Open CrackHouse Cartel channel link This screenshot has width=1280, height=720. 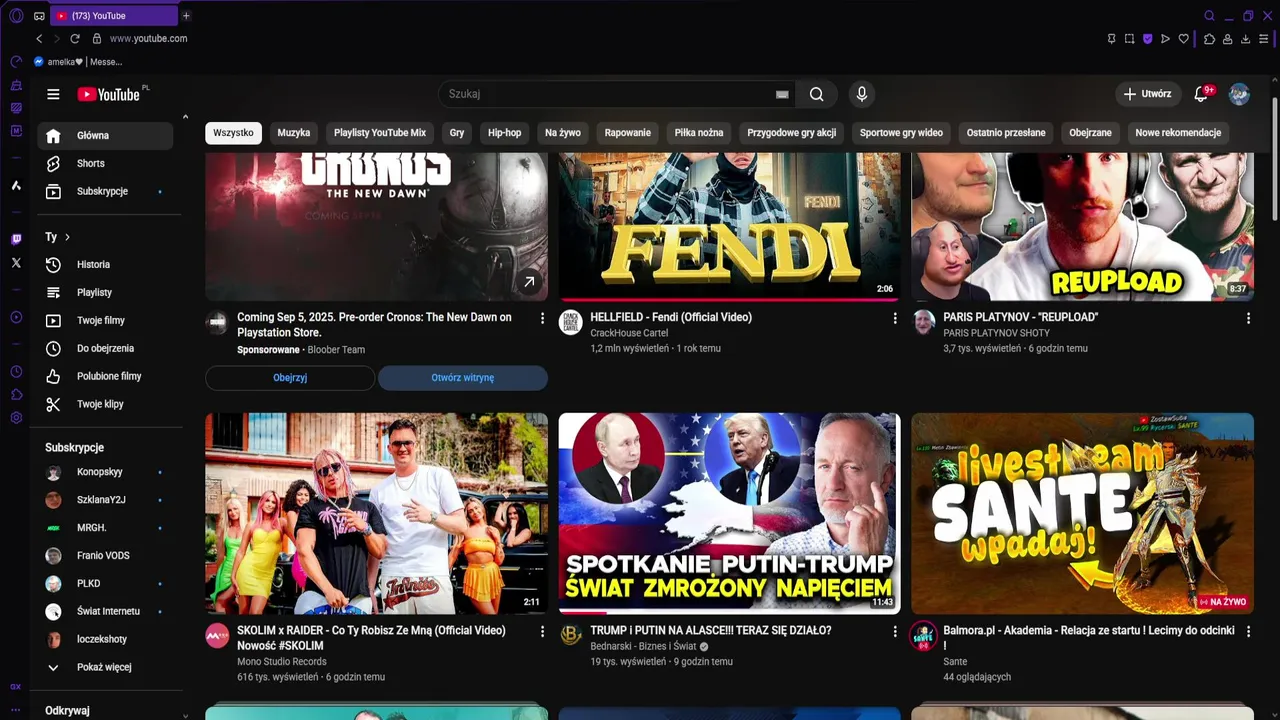[x=629, y=333]
